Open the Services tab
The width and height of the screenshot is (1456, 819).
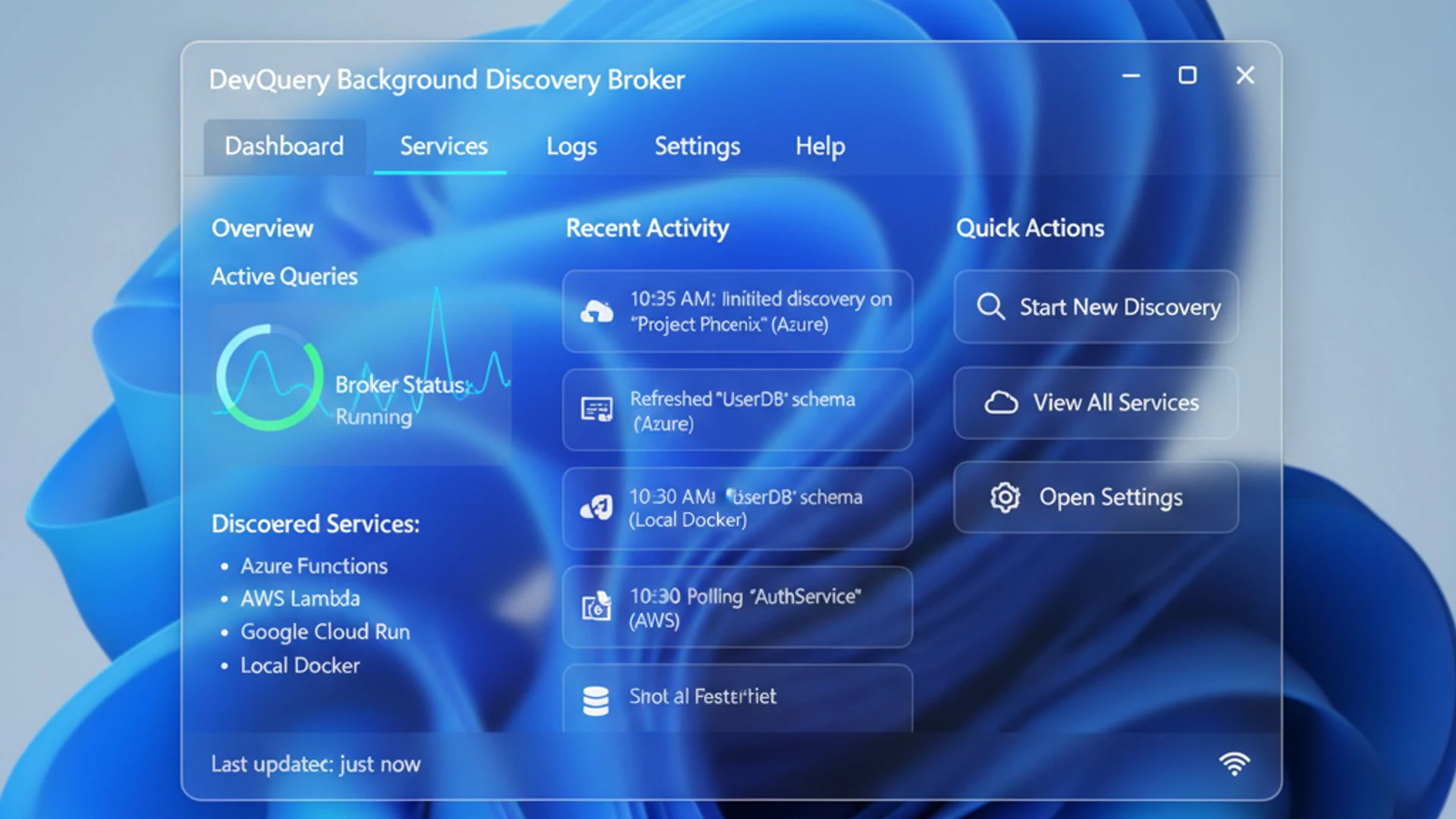click(x=444, y=146)
